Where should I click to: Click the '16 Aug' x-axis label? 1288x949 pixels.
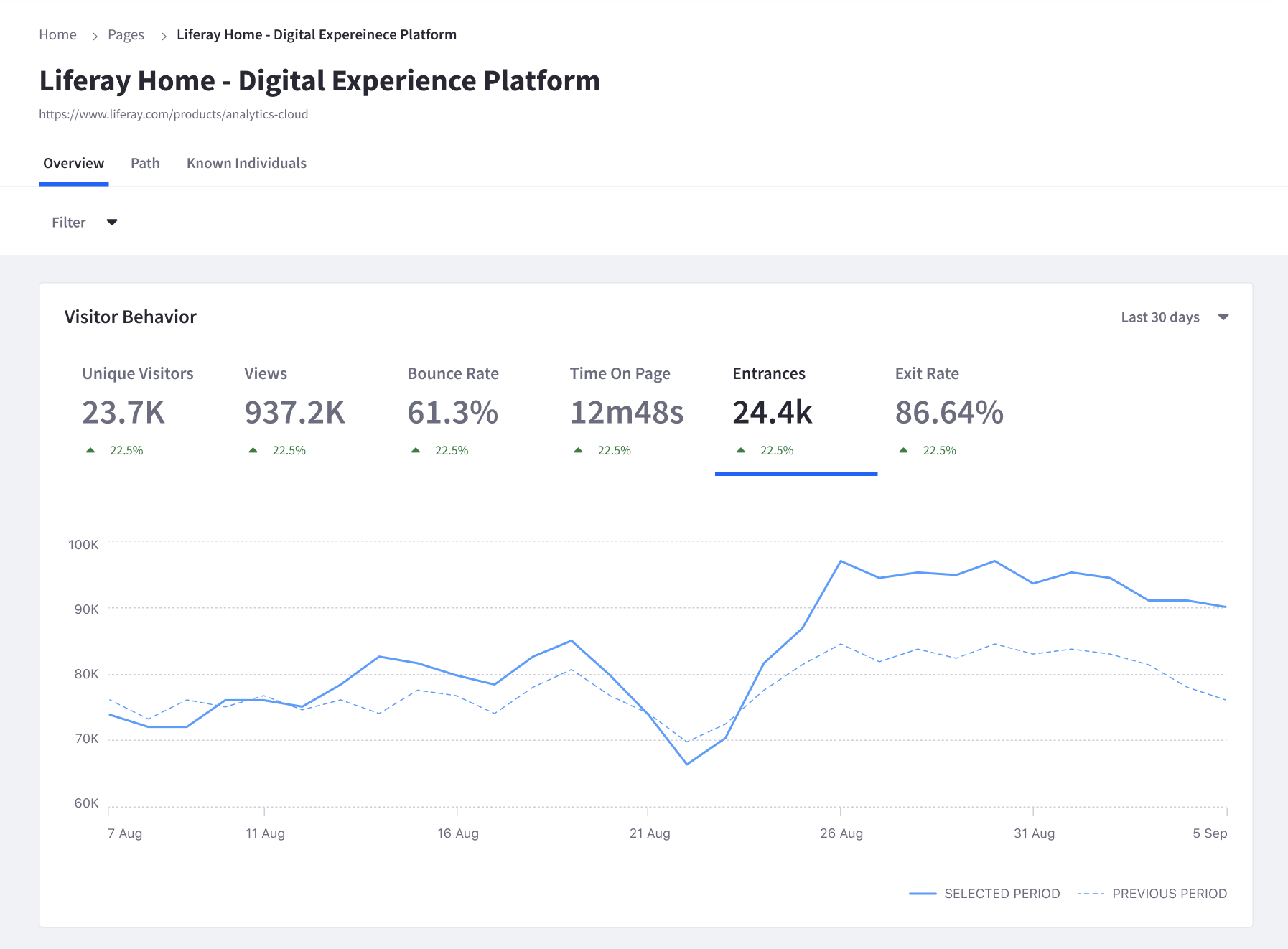[458, 833]
